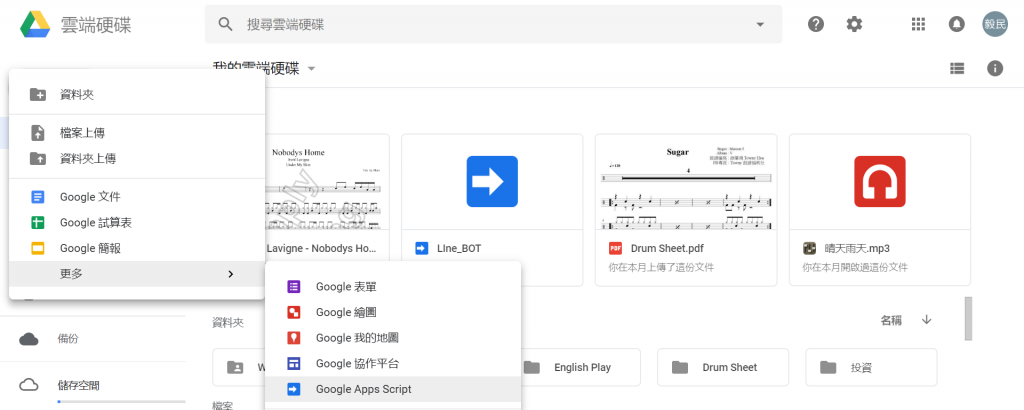Click the folder upload icon
The height and width of the screenshot is (410, 1024).
(38, 159)
